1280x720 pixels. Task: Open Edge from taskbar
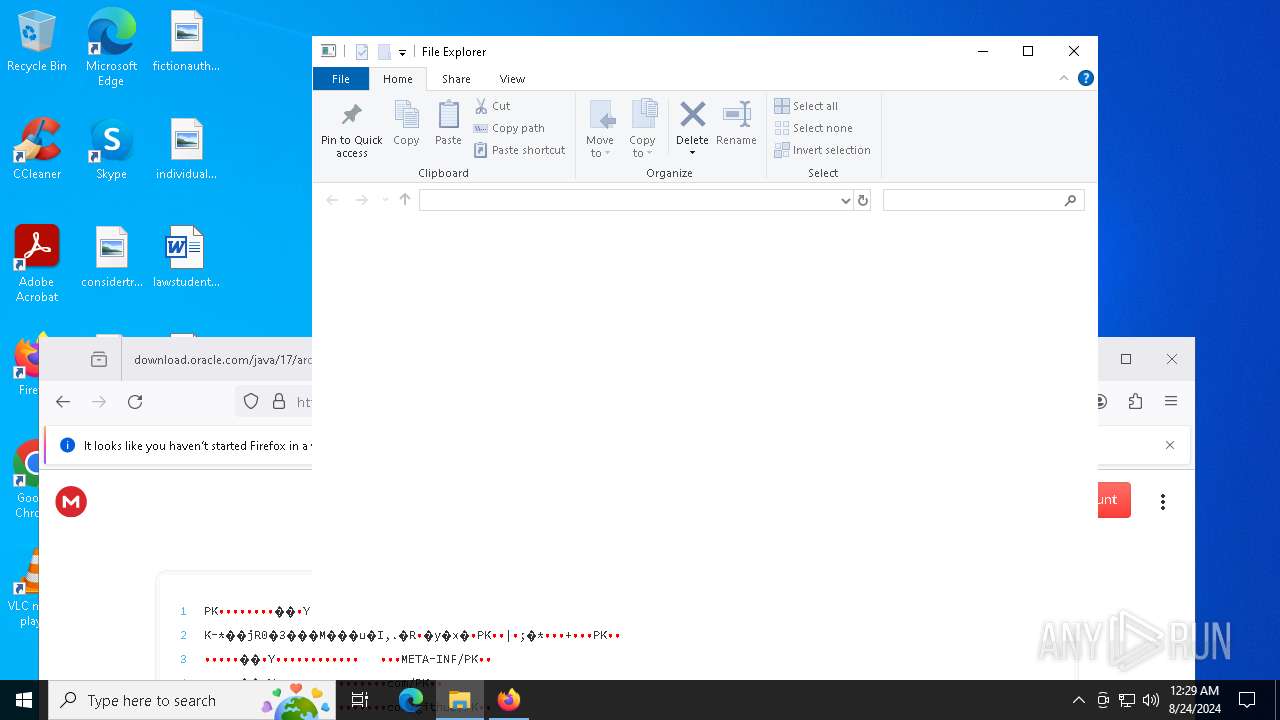pos(411,700)
